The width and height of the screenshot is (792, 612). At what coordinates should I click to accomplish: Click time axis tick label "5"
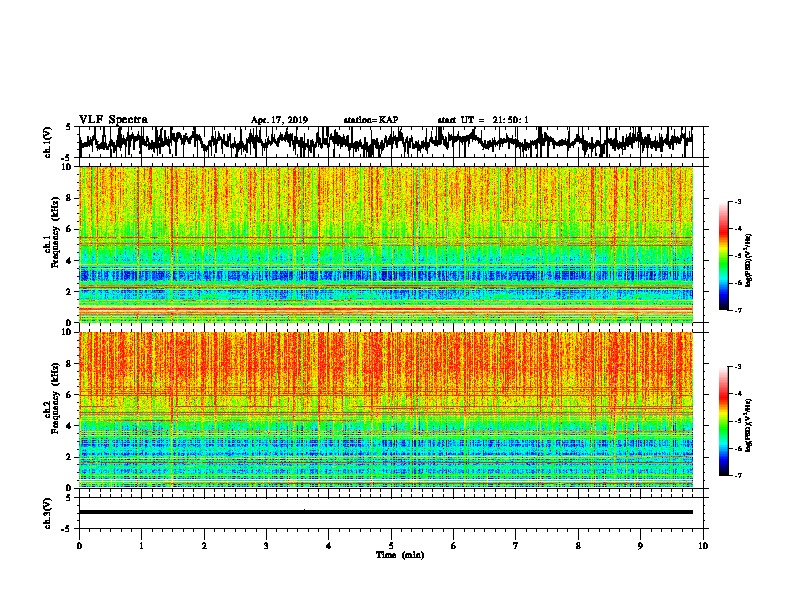[391, 546]
